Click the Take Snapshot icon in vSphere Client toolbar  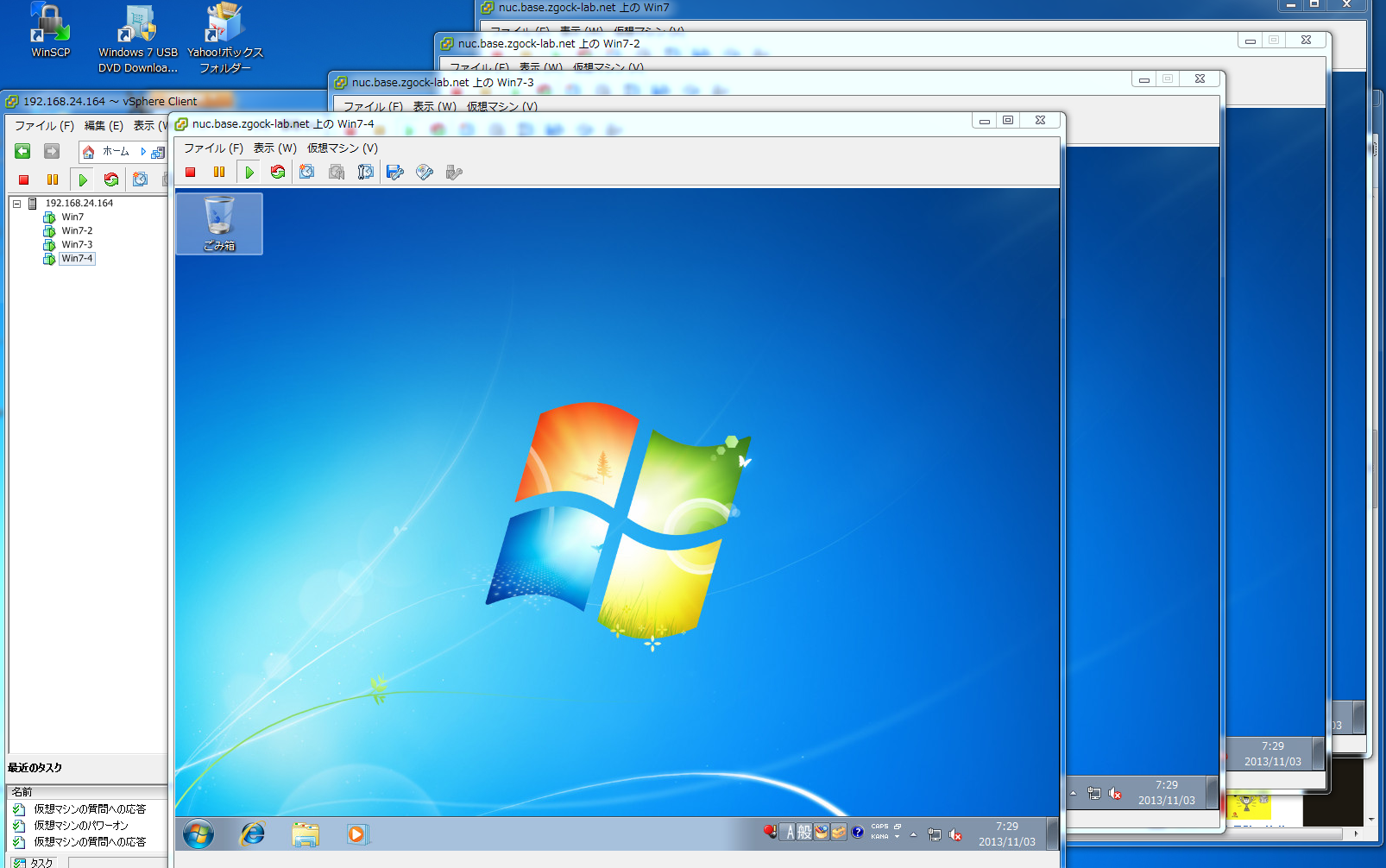[x=140, y=179]
